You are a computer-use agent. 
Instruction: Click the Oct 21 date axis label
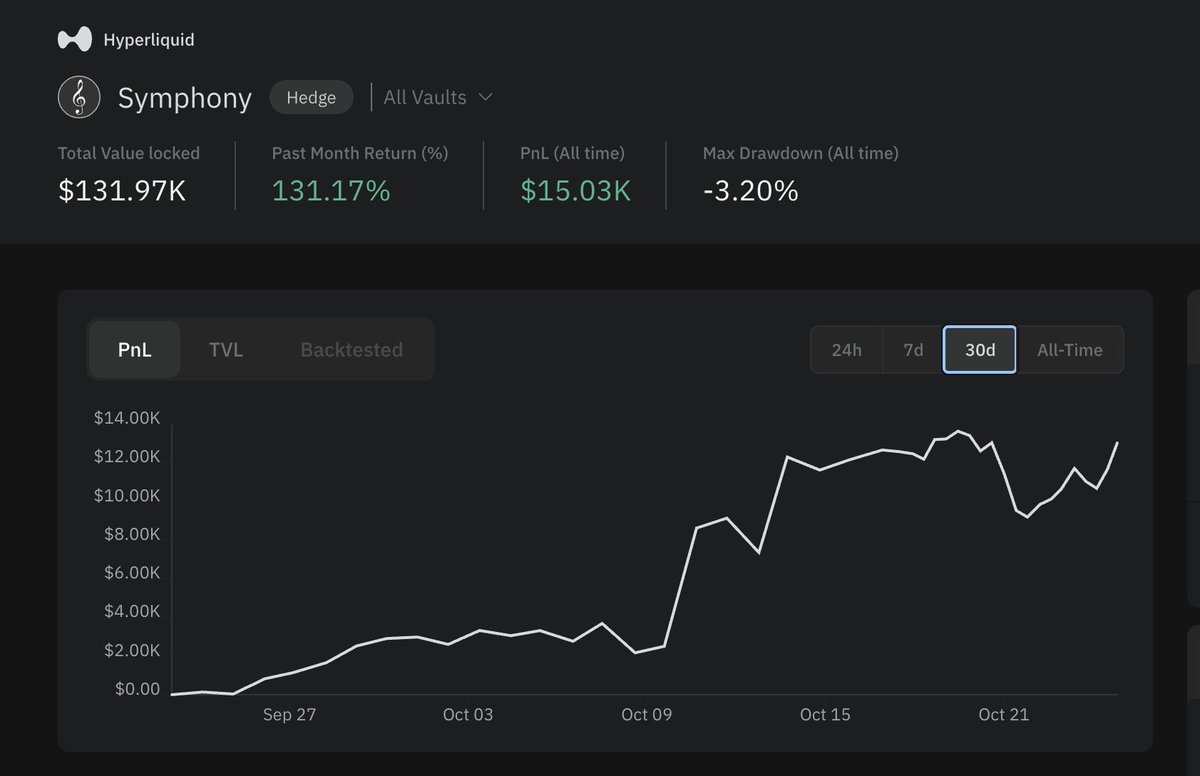coord(1004,714)
